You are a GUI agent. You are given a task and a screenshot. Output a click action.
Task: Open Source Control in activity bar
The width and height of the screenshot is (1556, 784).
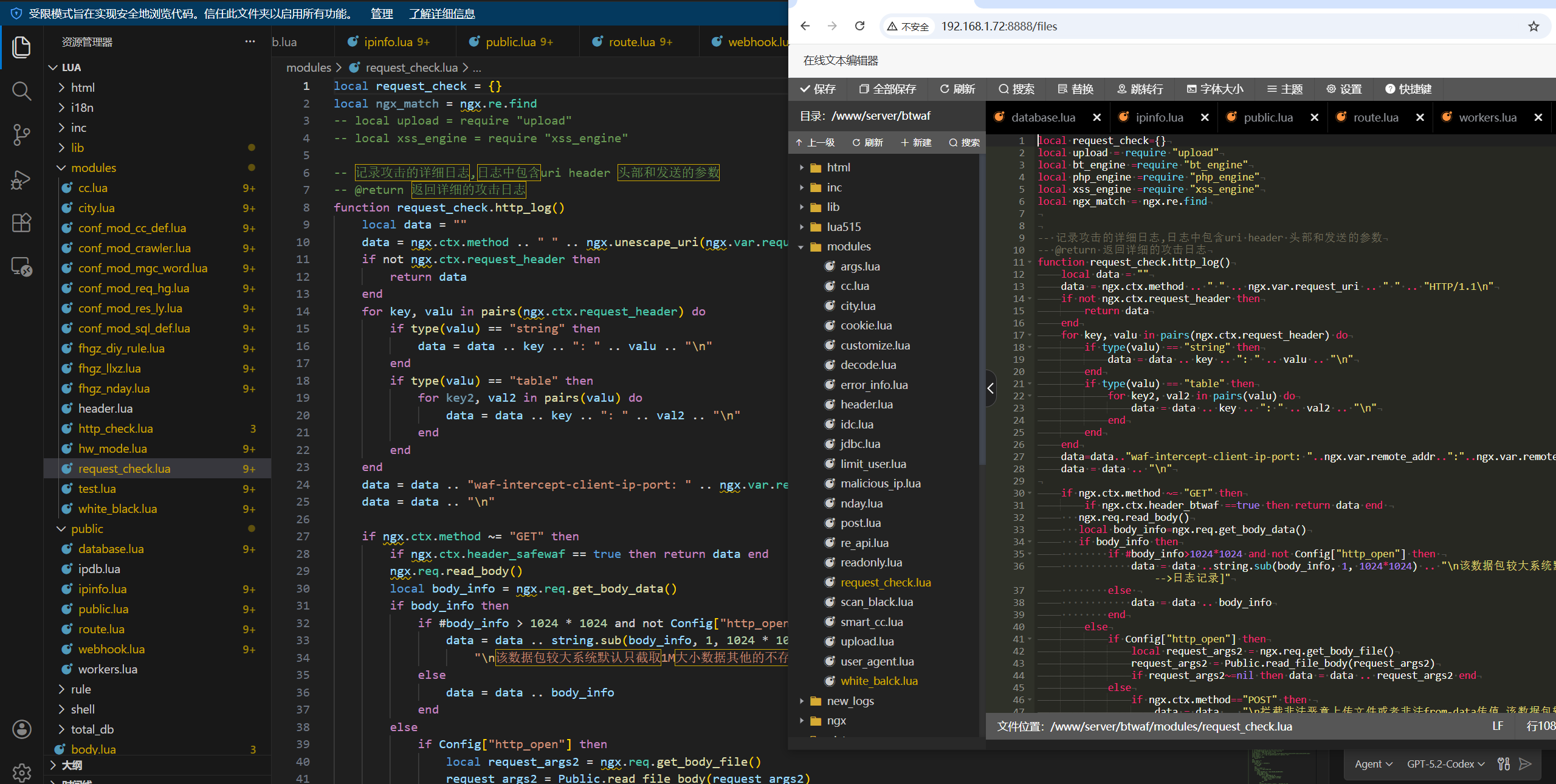click(x=22, y=135)
